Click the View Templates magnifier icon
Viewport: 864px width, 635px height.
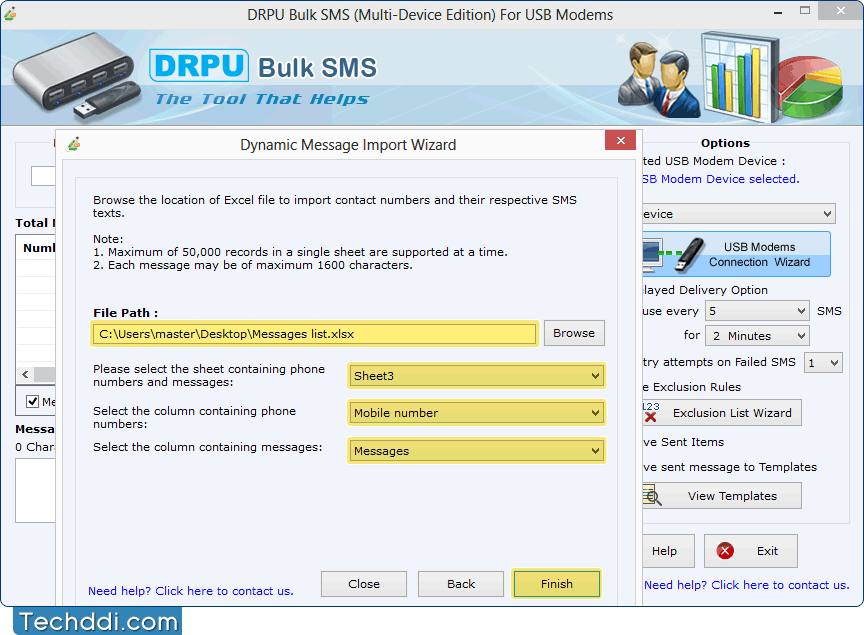click(x=652, y=495)
